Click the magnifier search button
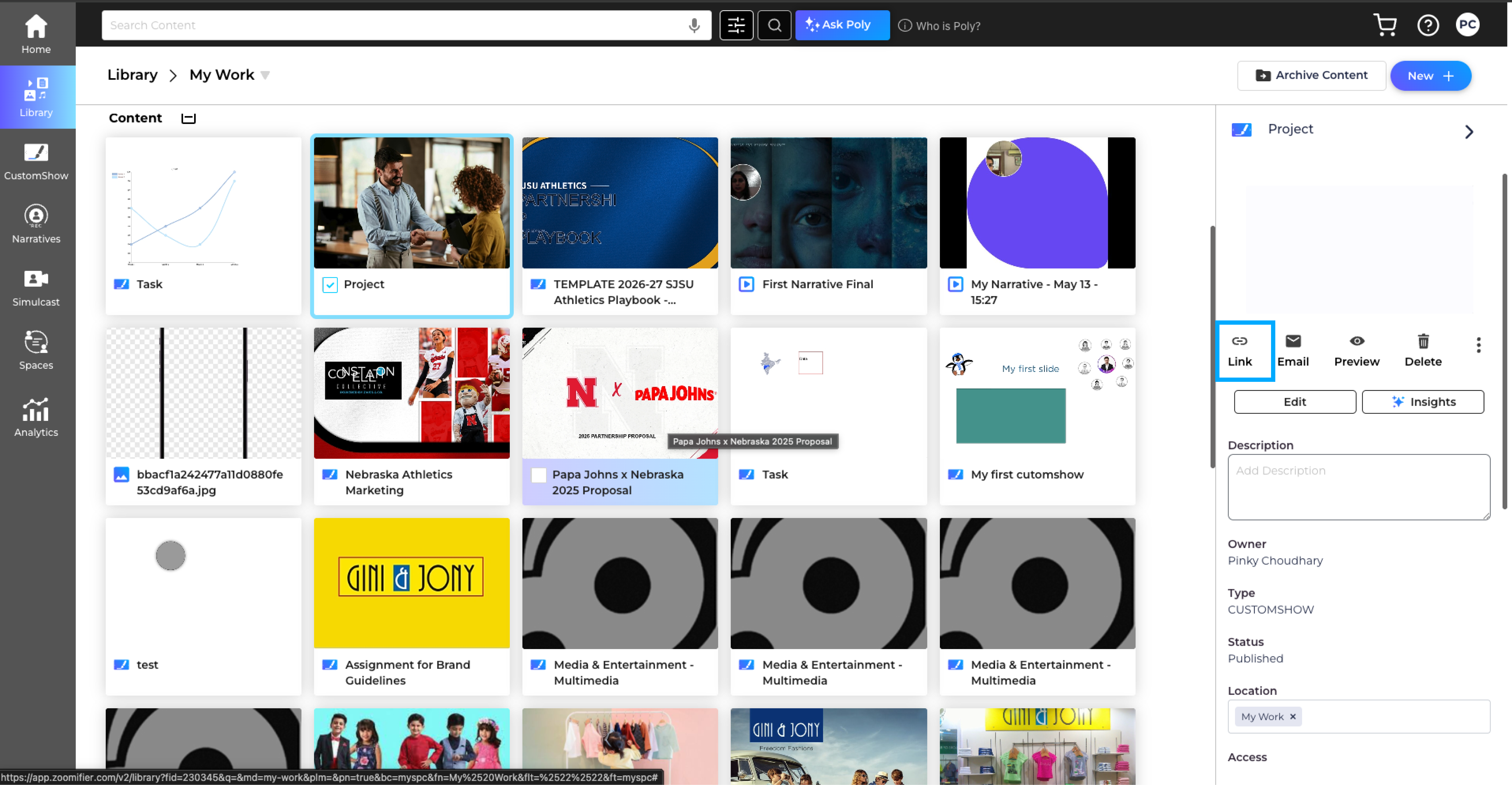 point(774,25)
